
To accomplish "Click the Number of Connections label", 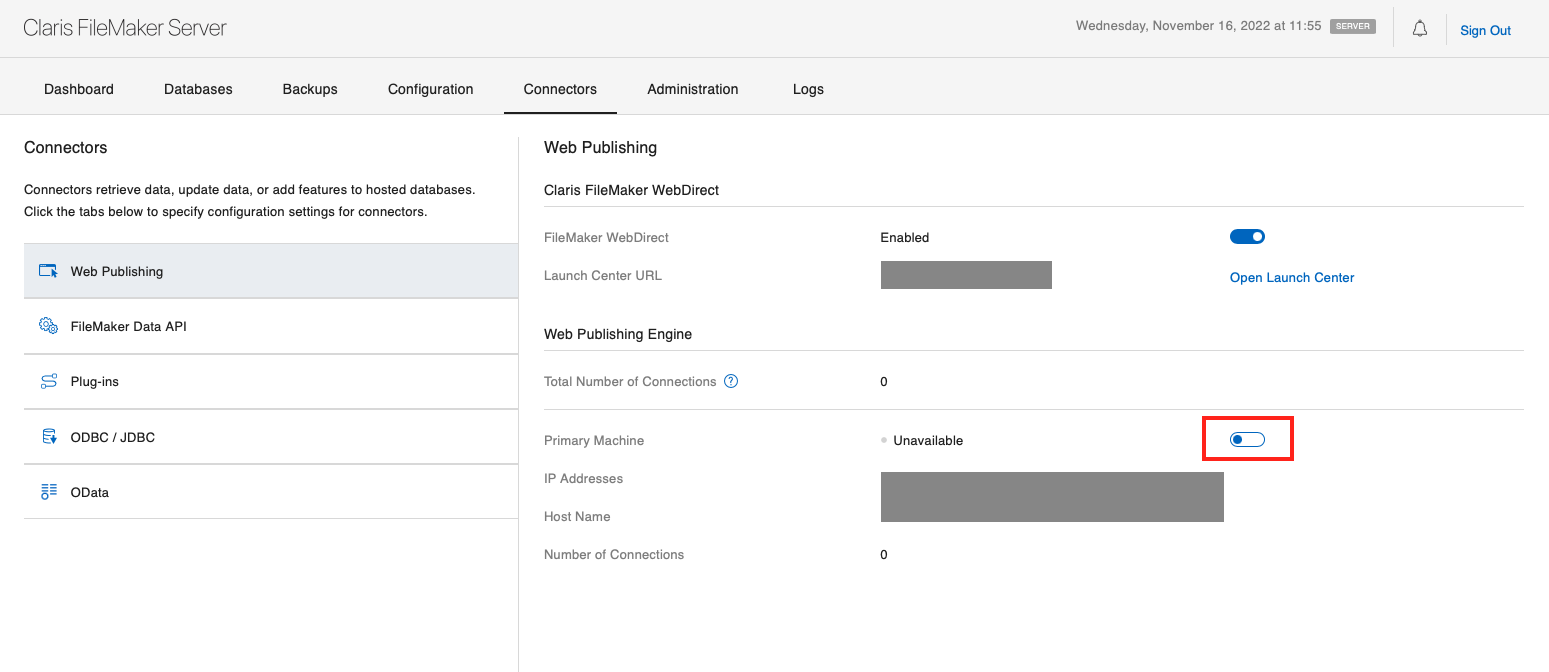I will (x=614, y=554).
